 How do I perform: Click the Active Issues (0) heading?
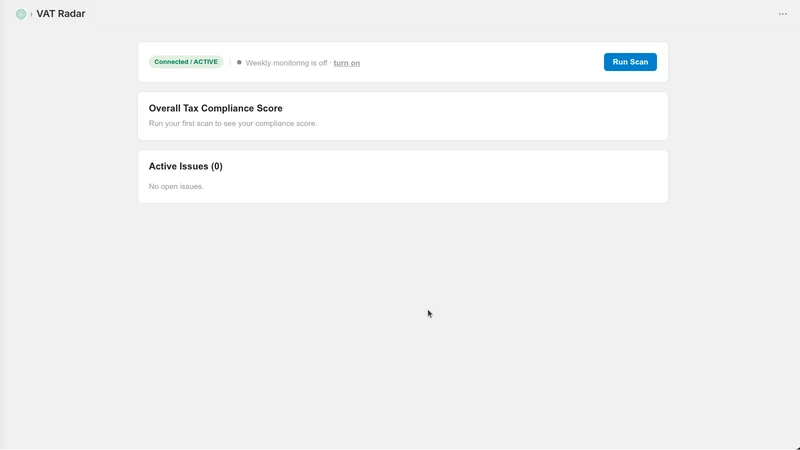coord(185,166)
